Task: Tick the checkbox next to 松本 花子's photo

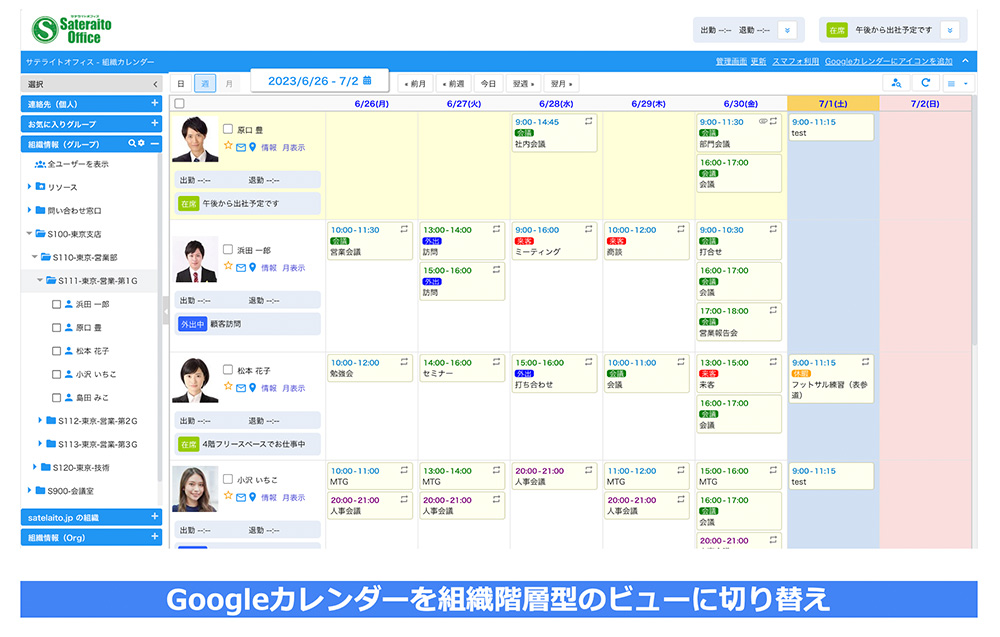Action: (x=228, y=369)
